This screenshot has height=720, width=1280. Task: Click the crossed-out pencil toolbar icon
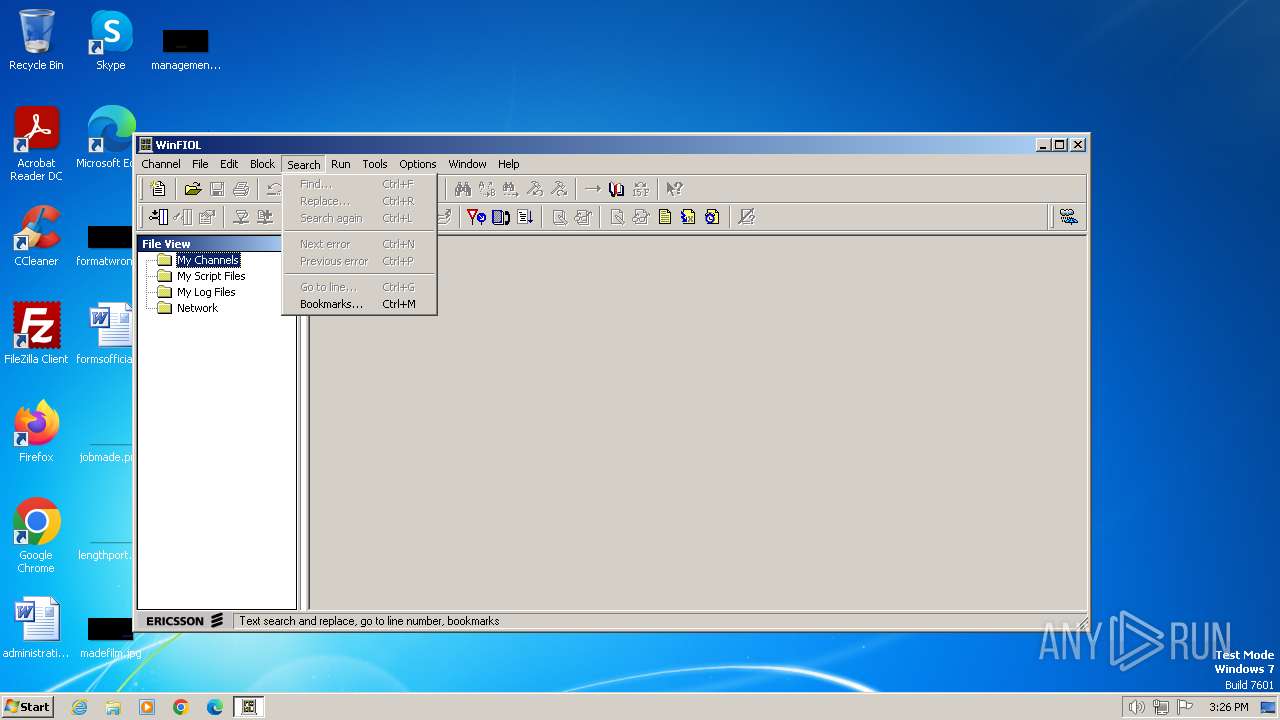pyautogui.click(x=746, y=216)
